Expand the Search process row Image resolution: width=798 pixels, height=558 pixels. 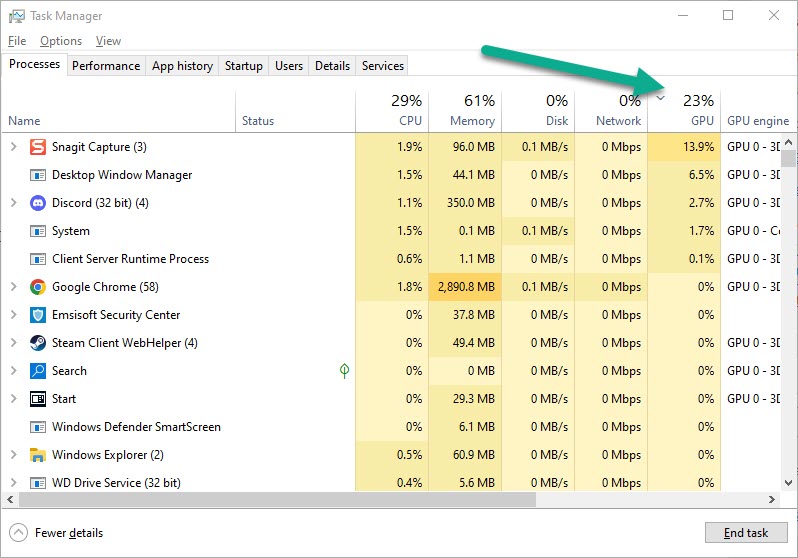coord(14,371)
